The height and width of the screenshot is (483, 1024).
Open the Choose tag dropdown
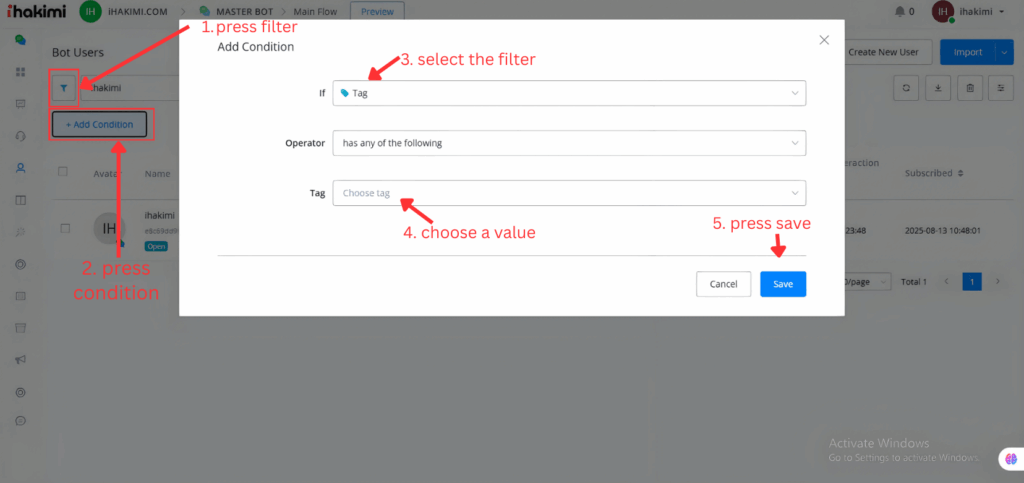(569, 193)
